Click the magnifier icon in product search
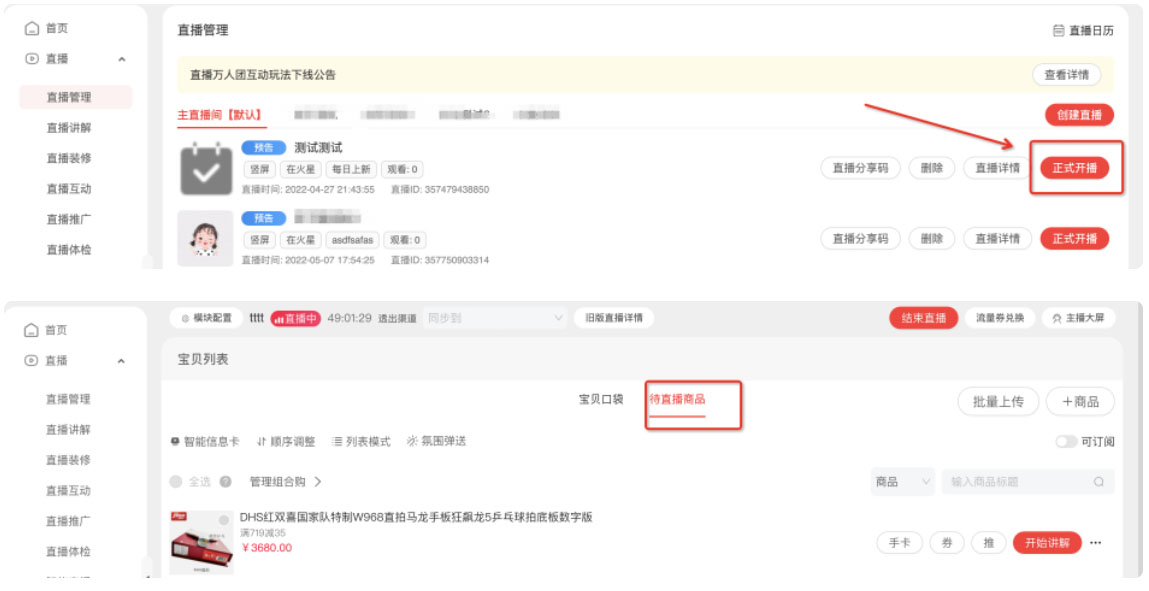This screenshot has height=591, width=1149. tap(1099, 481)
